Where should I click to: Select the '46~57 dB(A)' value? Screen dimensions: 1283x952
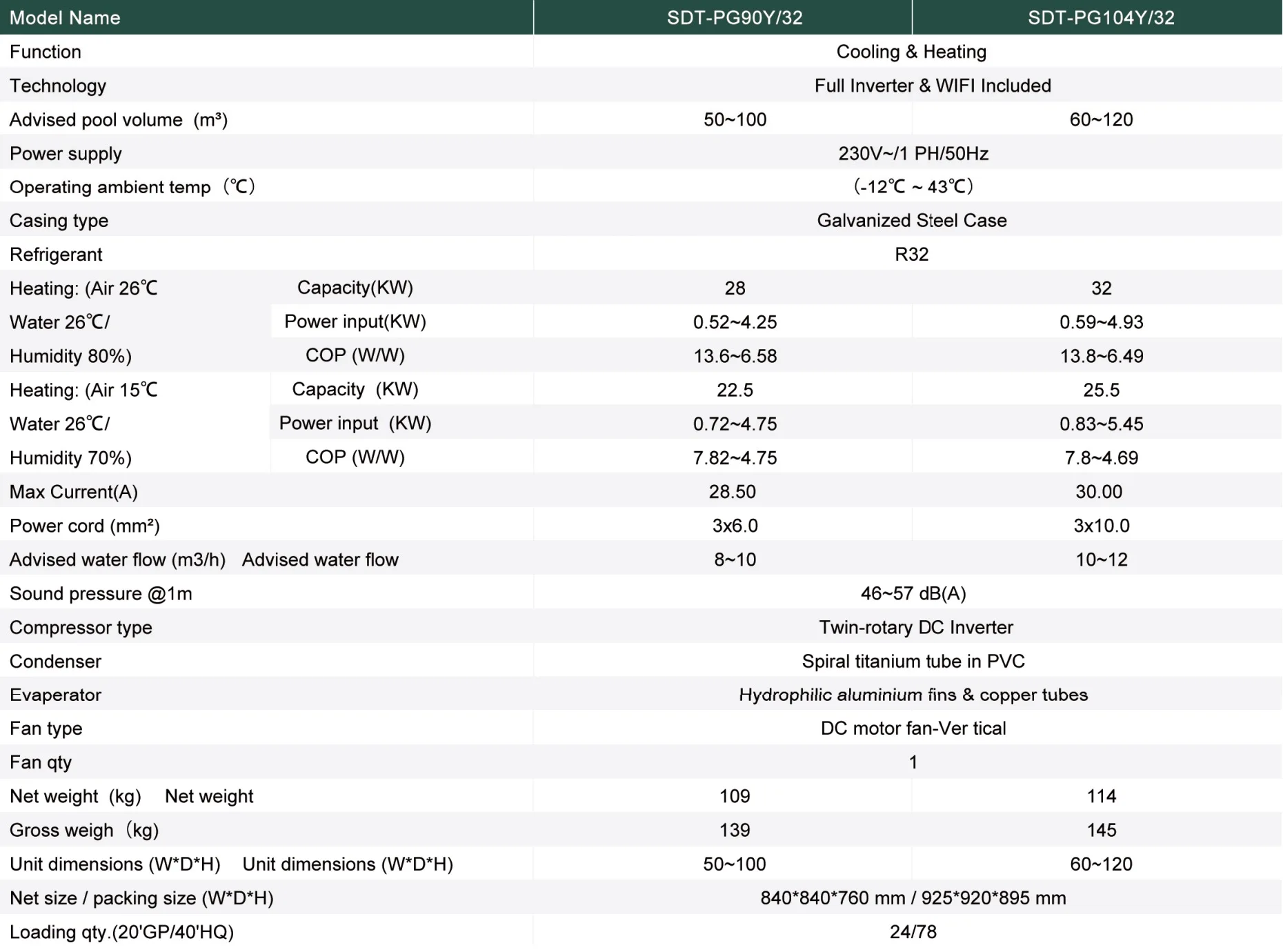[913, 593]
